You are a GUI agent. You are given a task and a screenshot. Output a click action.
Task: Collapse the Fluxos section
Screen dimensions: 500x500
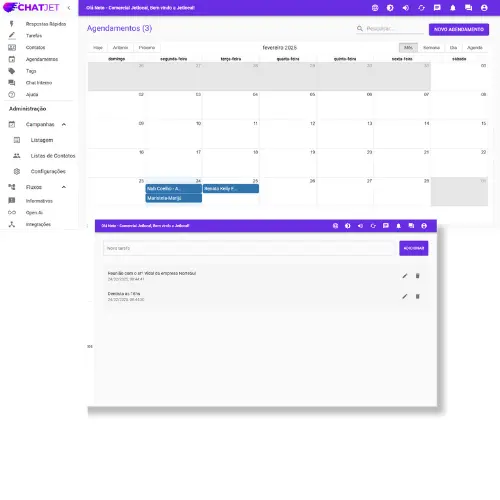64,187
